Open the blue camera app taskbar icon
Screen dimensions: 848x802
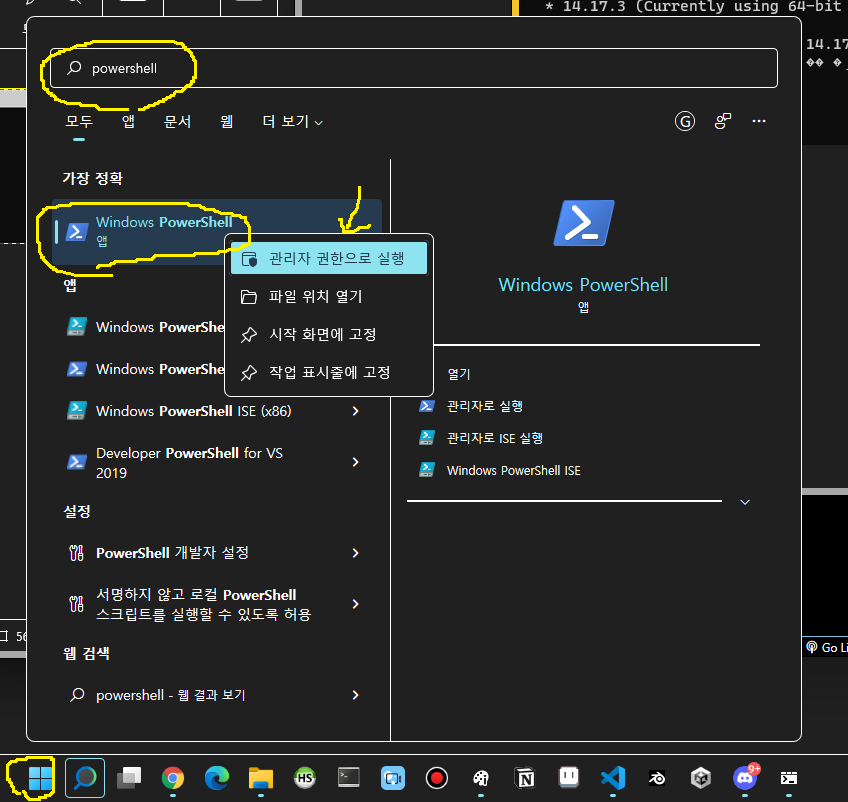[x=393, y=778]
